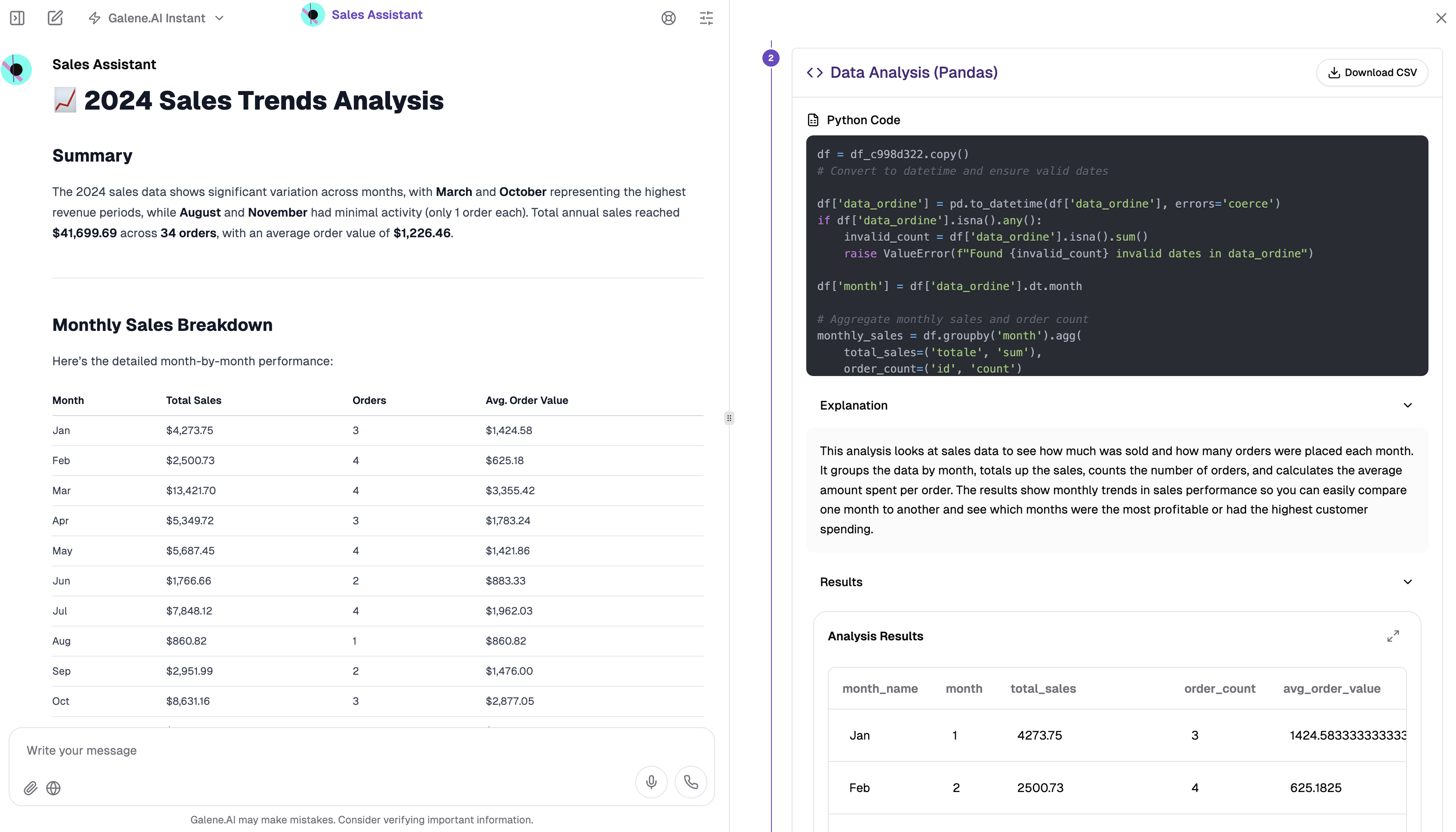Click the month_name column header
The width and height of the screenshot is (1456, 832).
coord(880,688)
